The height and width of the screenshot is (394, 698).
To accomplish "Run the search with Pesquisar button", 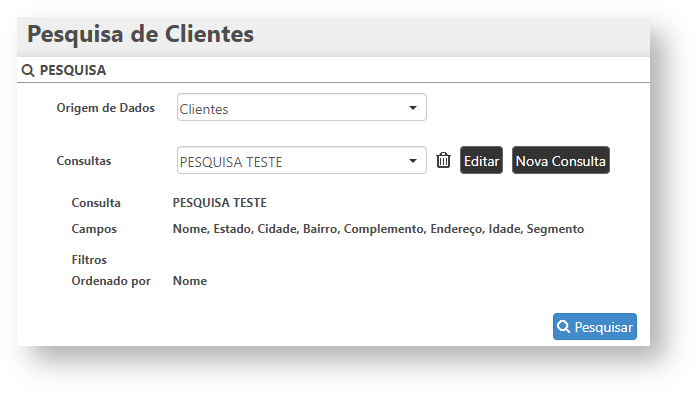I will [595, 327].
